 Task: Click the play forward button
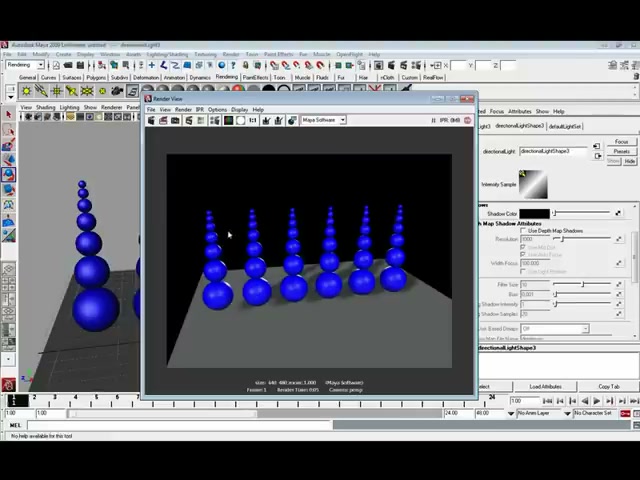coord(597,401)
